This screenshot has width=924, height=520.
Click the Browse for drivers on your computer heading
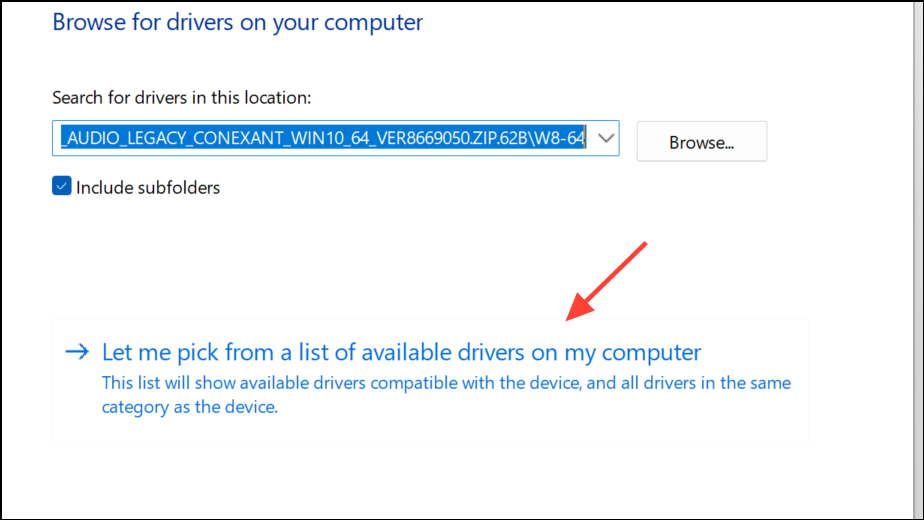point(237,22)
